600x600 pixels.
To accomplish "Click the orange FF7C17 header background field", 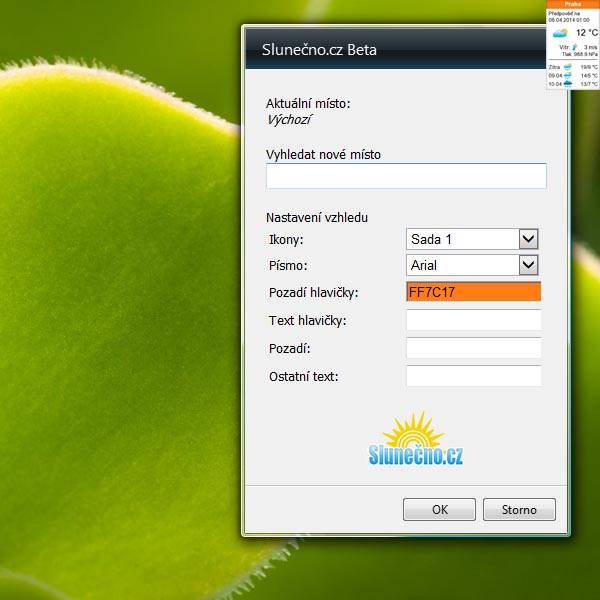I will pyautogui.click(x=473, y=292).
